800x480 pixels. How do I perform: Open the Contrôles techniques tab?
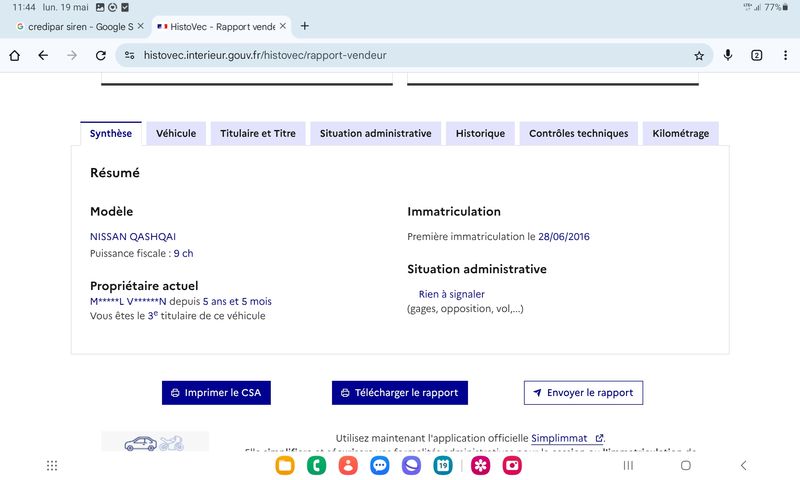click(579, 134)
